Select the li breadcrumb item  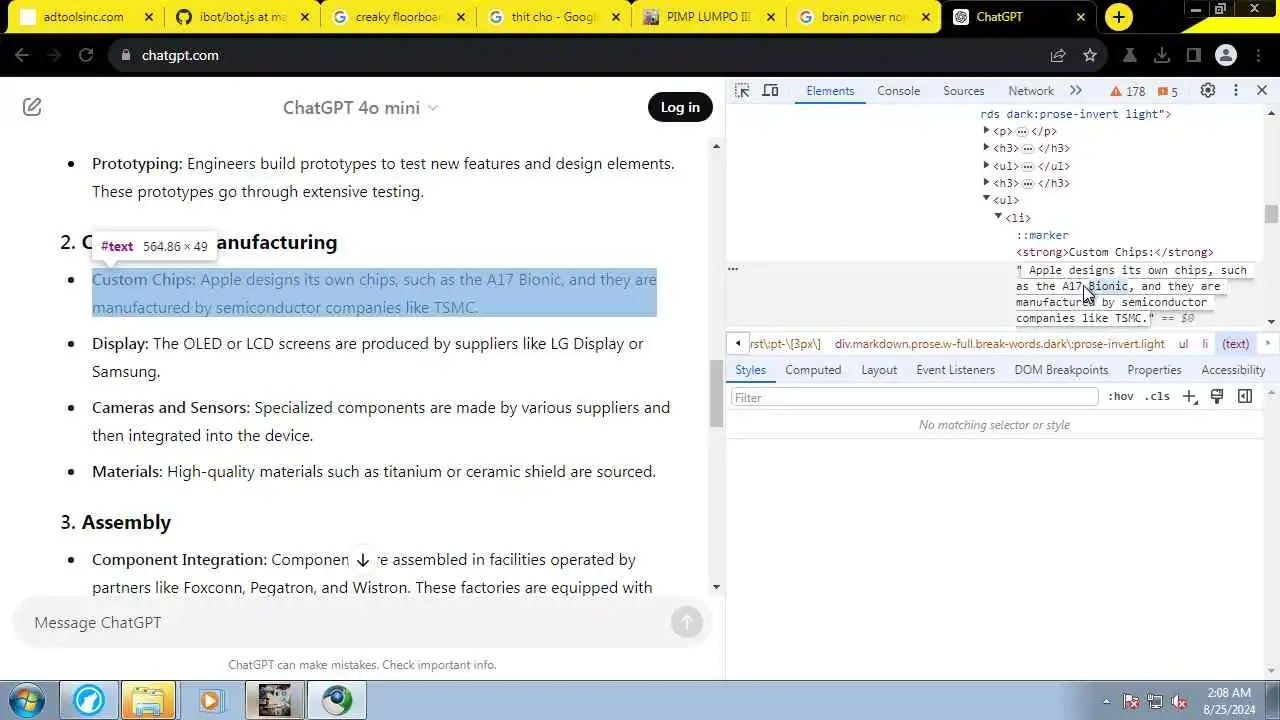click(x=1205, y=343)
